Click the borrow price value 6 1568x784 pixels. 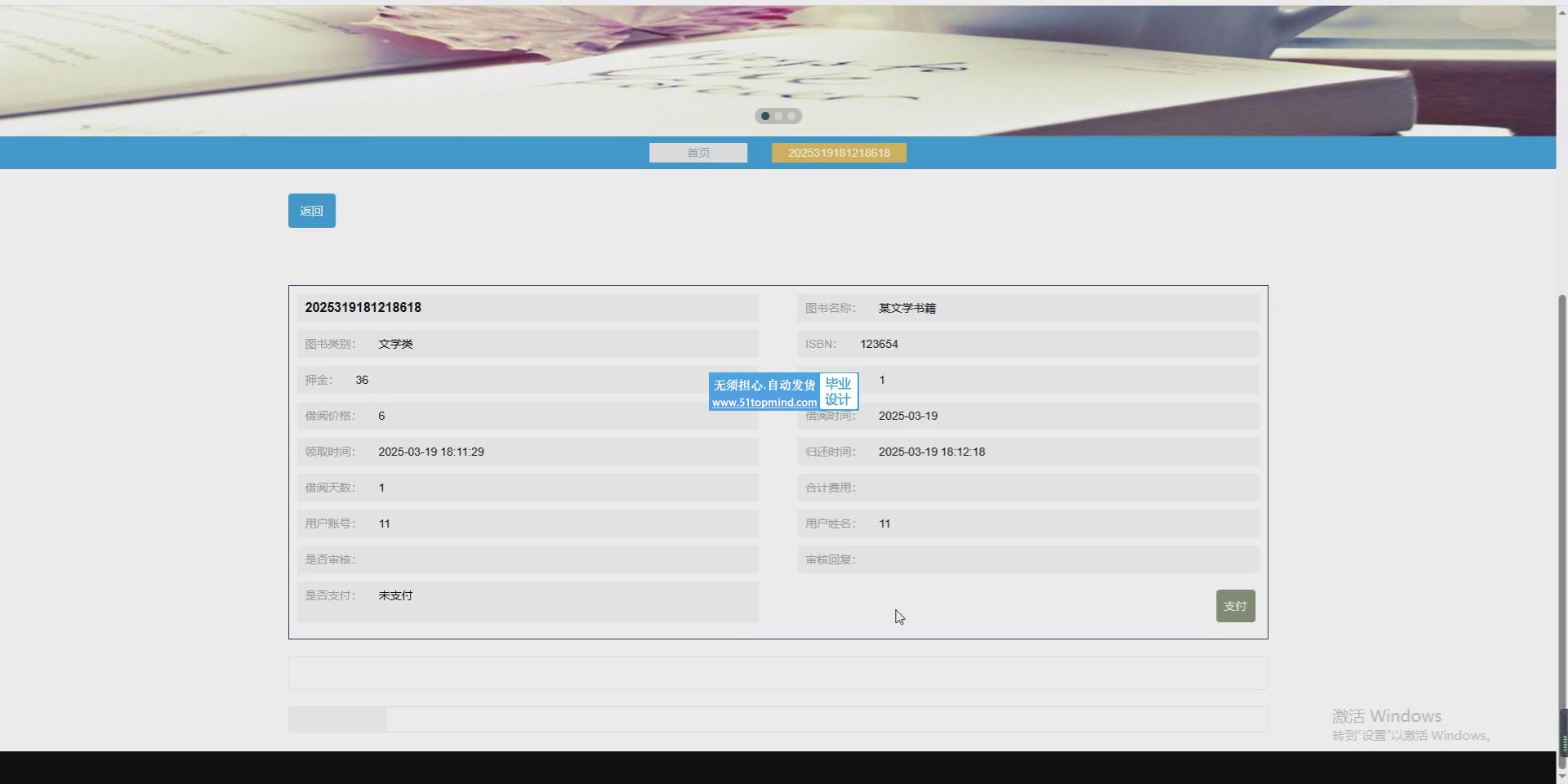(x=381, y=416)
